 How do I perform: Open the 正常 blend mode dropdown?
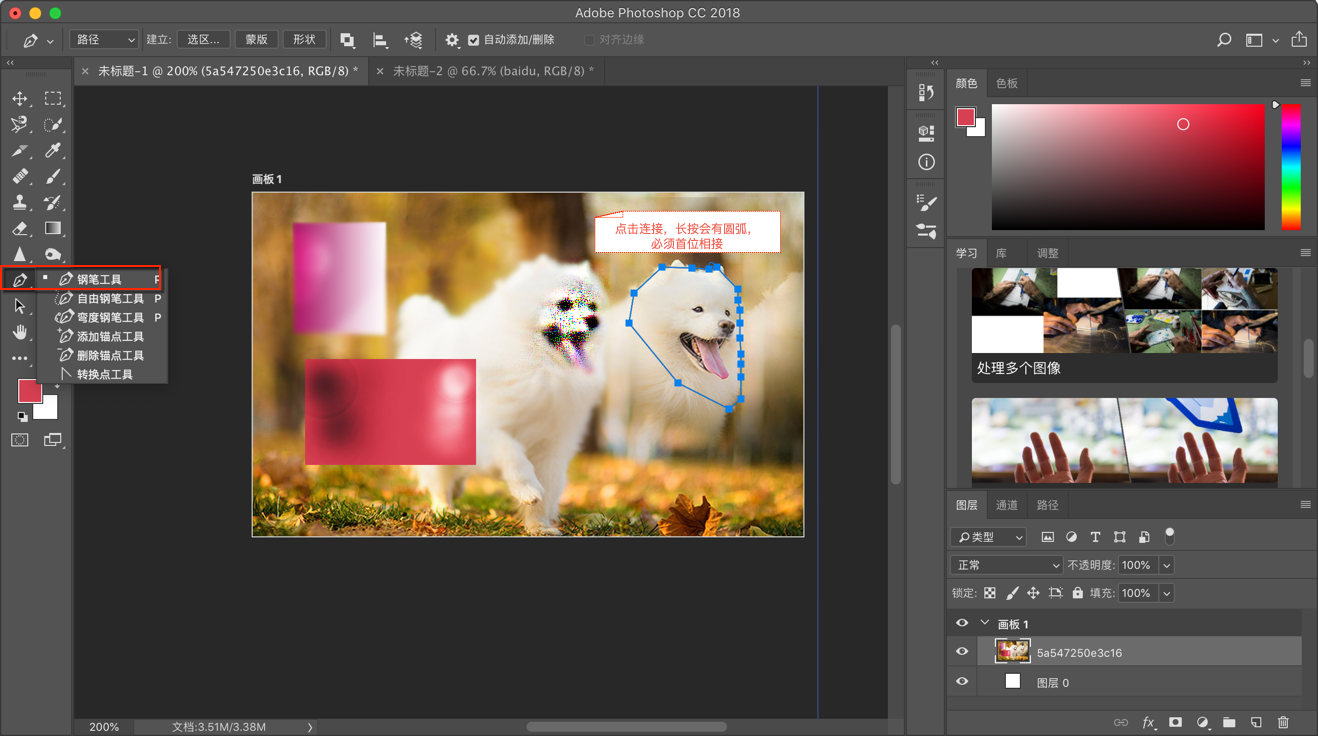pyautogui.click(x=1005, y=565)
